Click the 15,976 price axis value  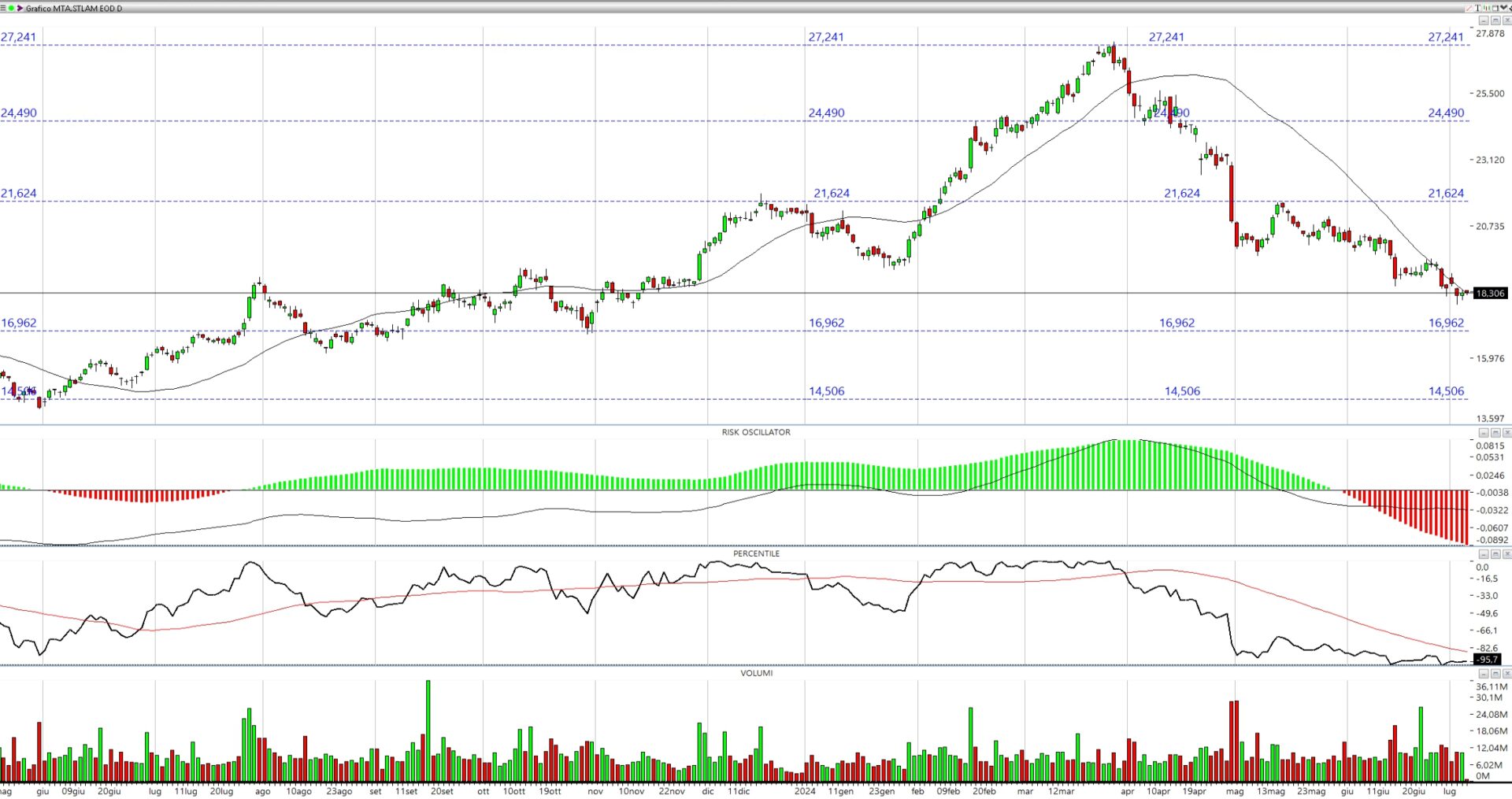[x=1490, y=358]
